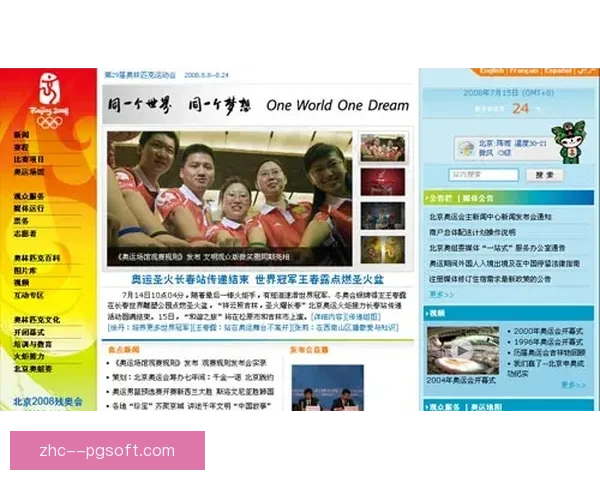The width and height of the screenshot is (600, 480).
Task: Open 票务 in the left menu
Action: pos(21,221)
